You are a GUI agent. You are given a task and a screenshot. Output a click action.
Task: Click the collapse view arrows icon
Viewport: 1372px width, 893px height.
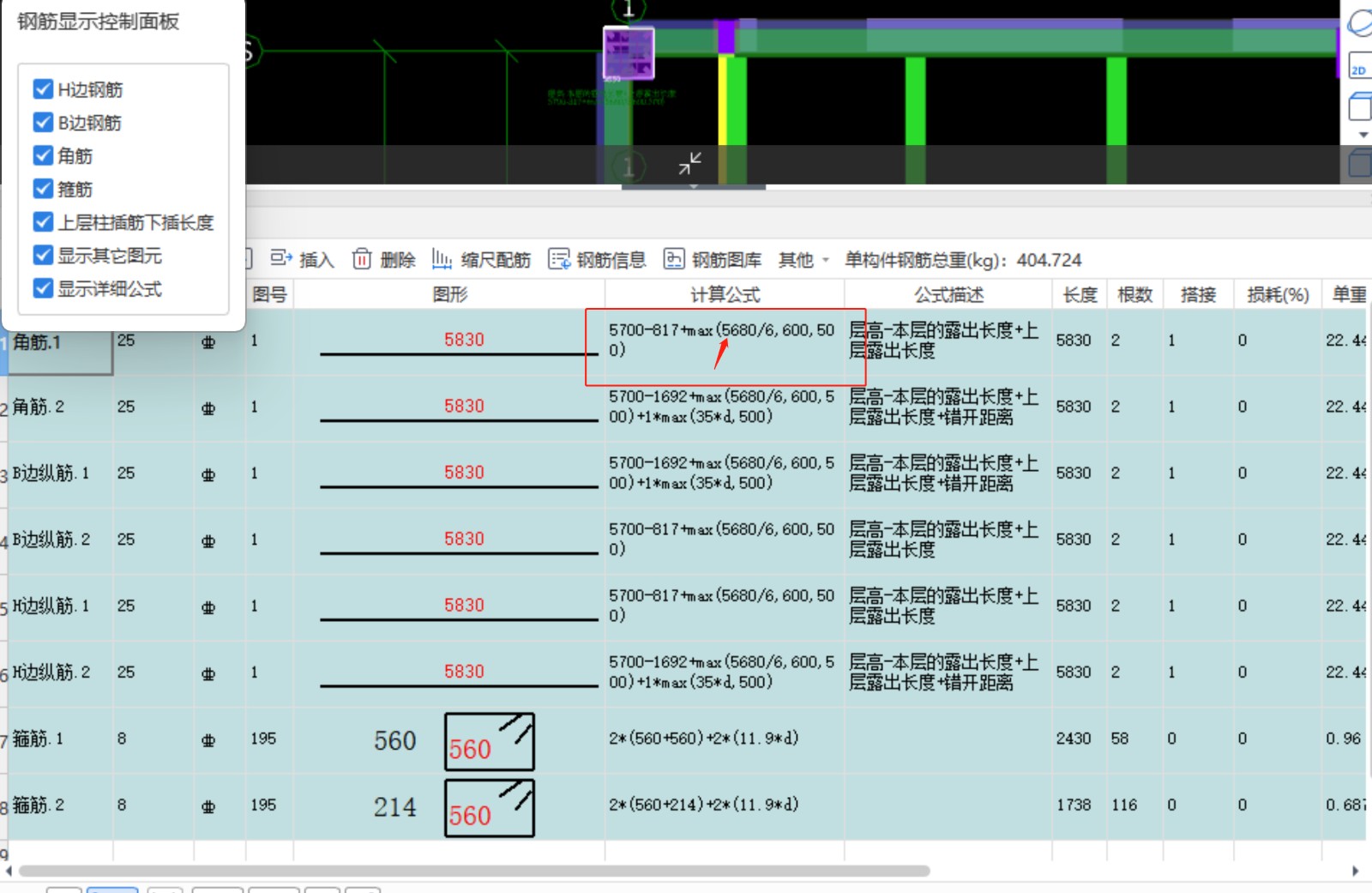click(690, 163)
